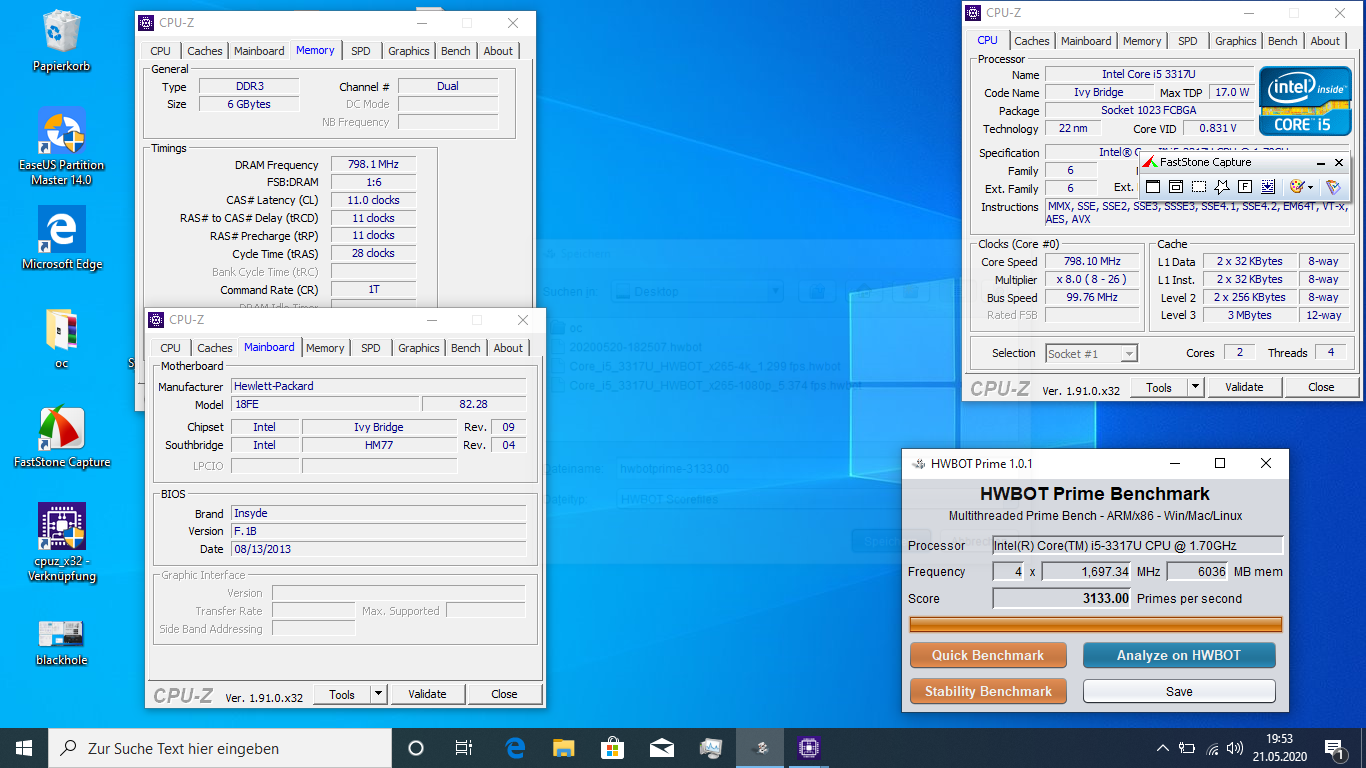The height and width of the screenshot is (768, 1366).
Task: Click Tools button in Mainboard window
Action: [342, 694]
